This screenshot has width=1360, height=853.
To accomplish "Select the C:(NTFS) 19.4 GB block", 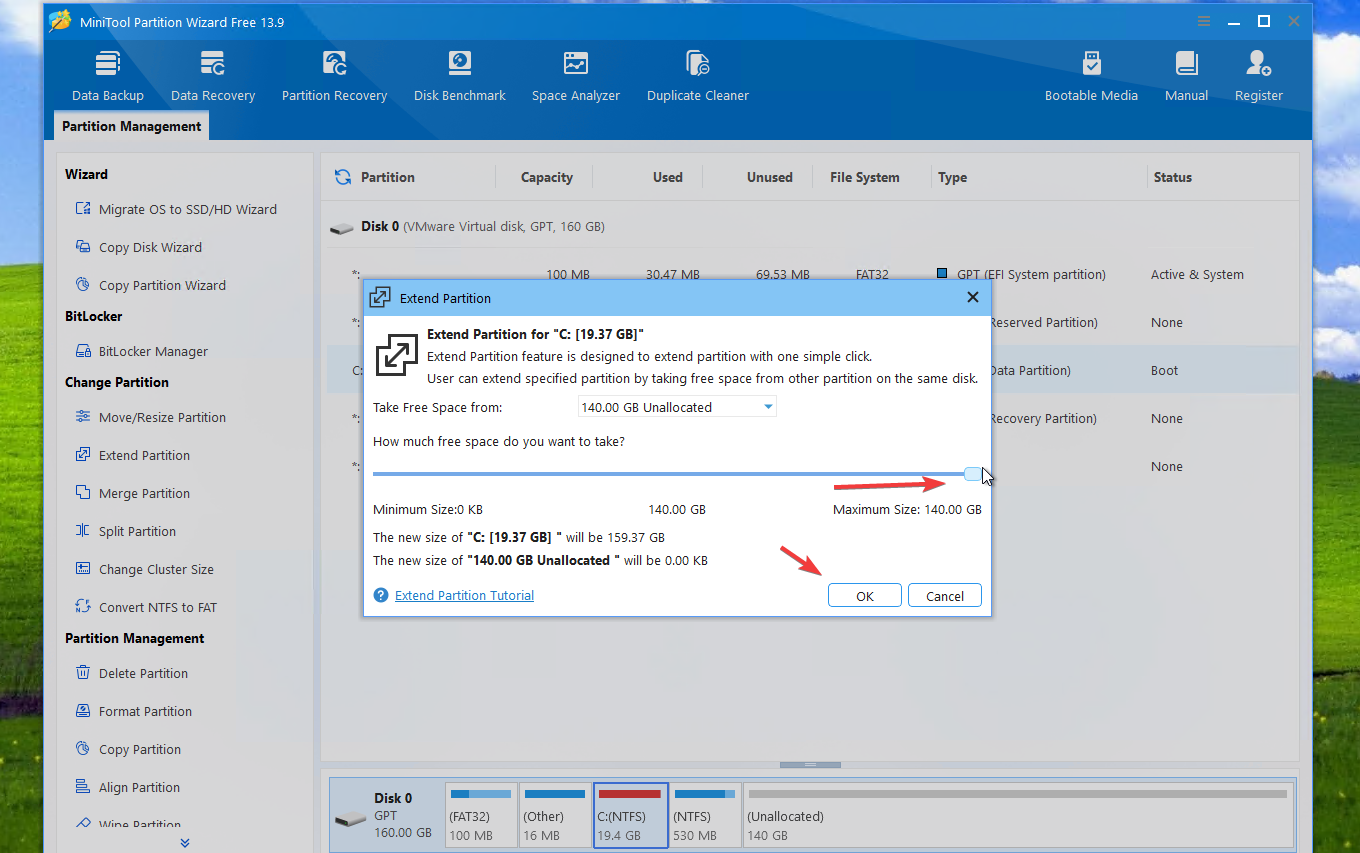I will 630,815.
